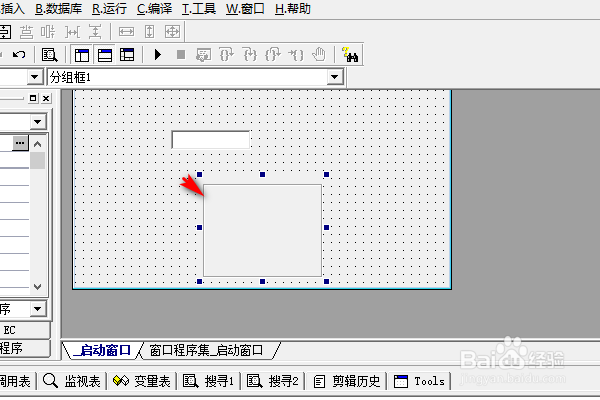
Task: Click equal vertical spacing icon
Action: pos(95,32)
